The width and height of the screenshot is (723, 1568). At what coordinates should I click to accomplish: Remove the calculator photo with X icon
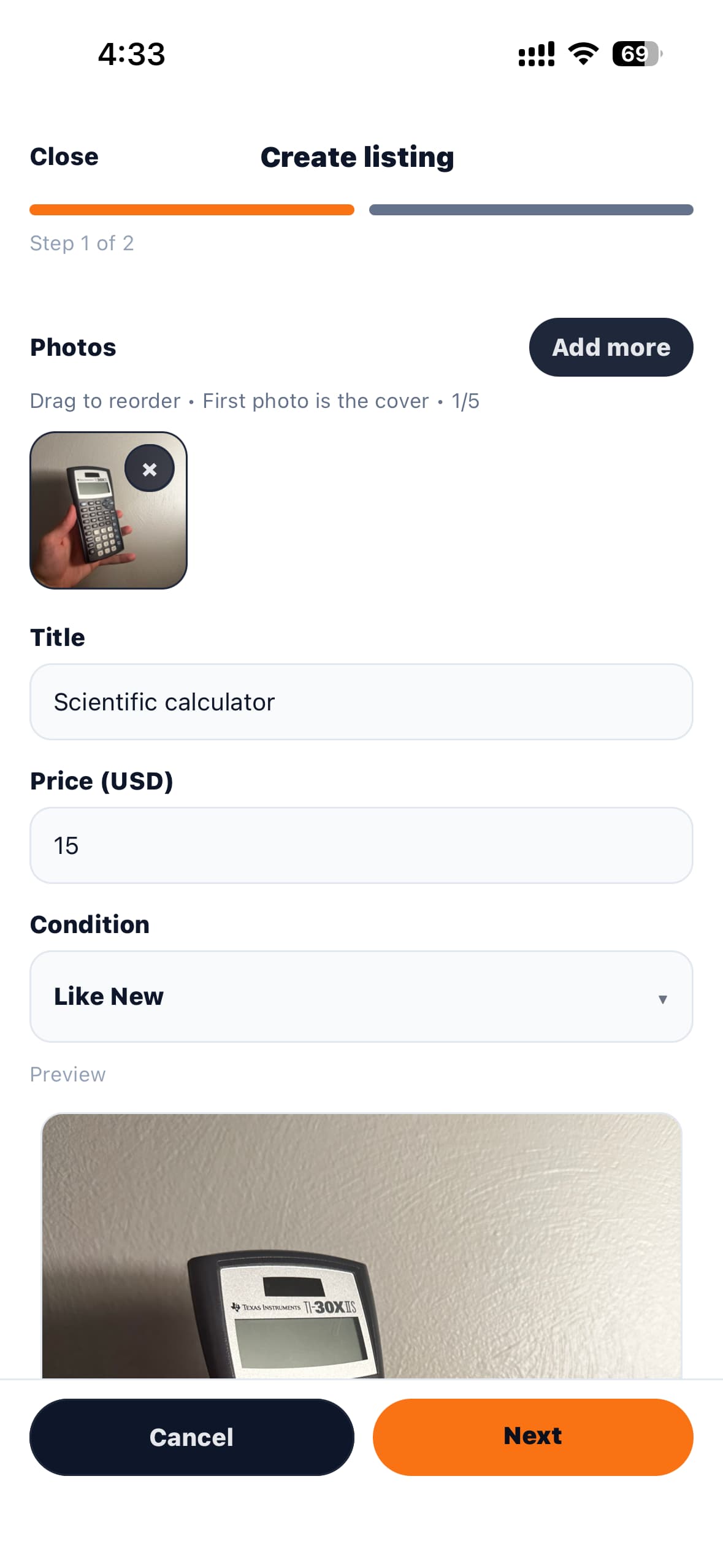pyautogui.click(x=149, y=469)
